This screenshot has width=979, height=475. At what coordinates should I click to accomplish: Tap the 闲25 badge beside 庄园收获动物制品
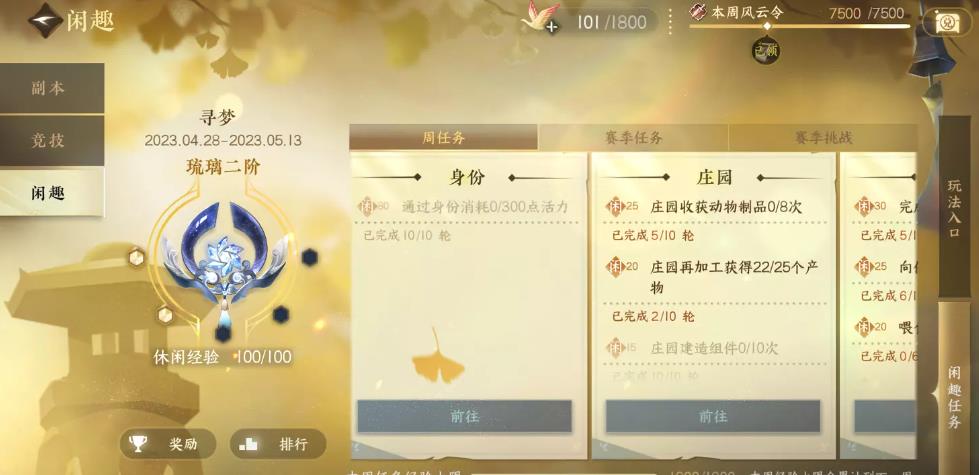click(622, 207)
